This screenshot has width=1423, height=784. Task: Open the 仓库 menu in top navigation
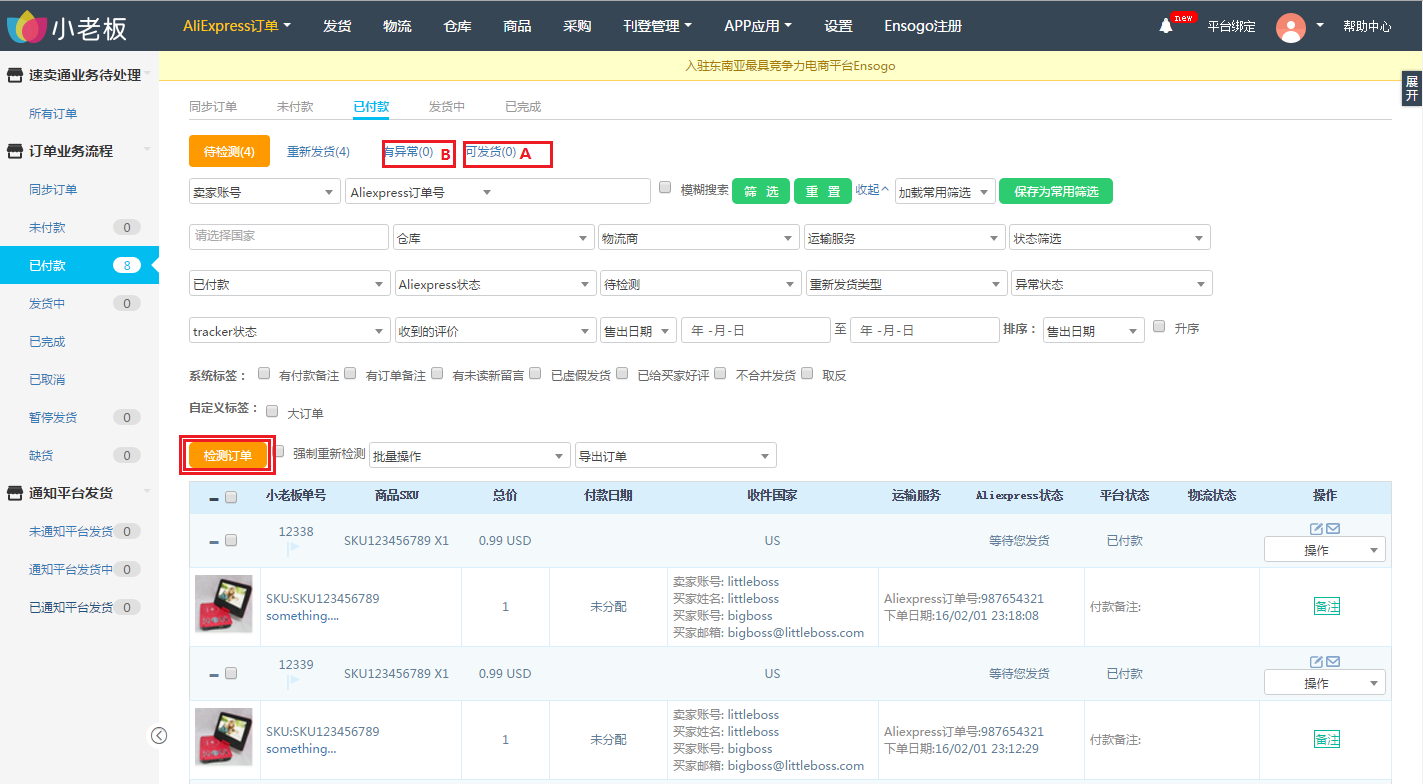coord(457,27)
